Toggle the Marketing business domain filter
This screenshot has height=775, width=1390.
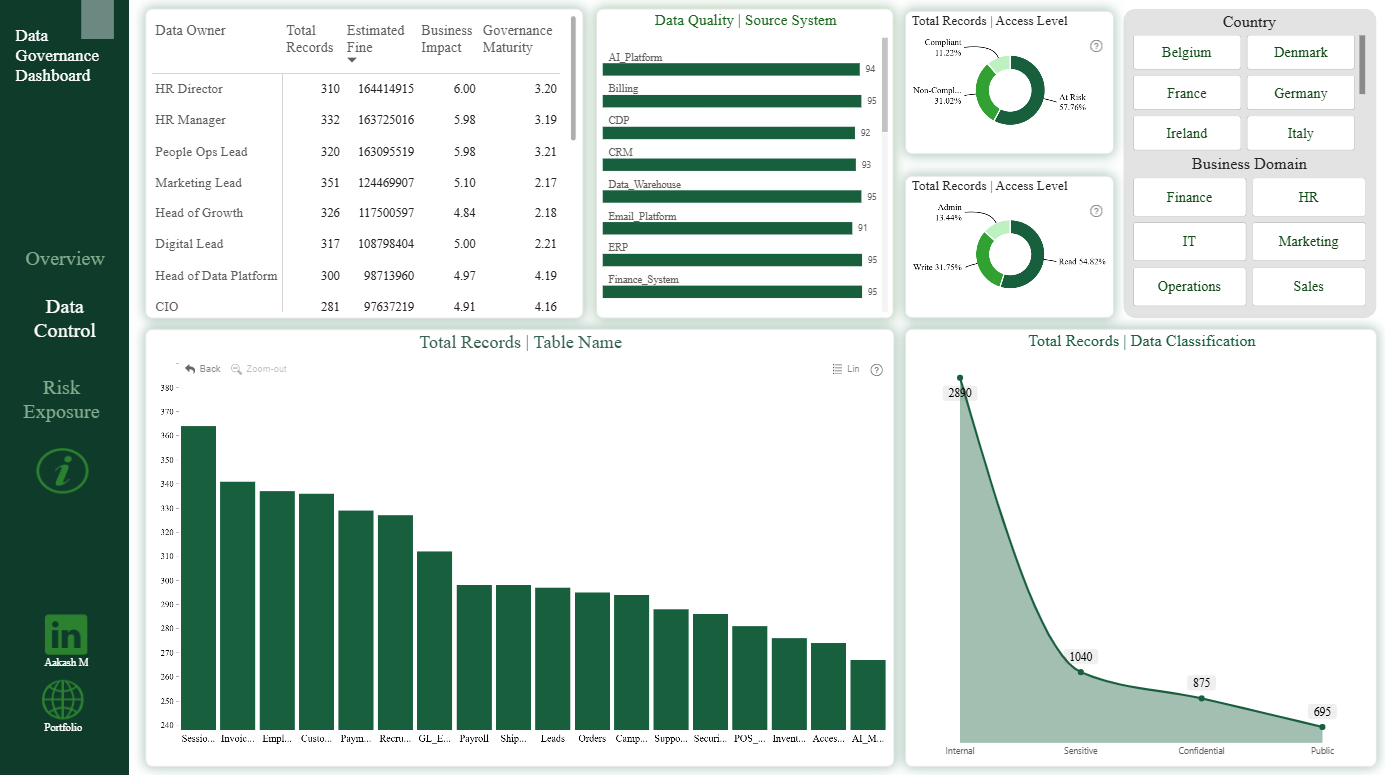(x=1308, y=241)
